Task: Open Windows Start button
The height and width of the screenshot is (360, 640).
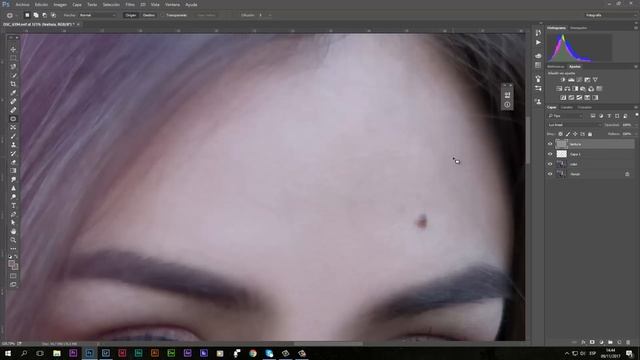Action: [8, 353]
